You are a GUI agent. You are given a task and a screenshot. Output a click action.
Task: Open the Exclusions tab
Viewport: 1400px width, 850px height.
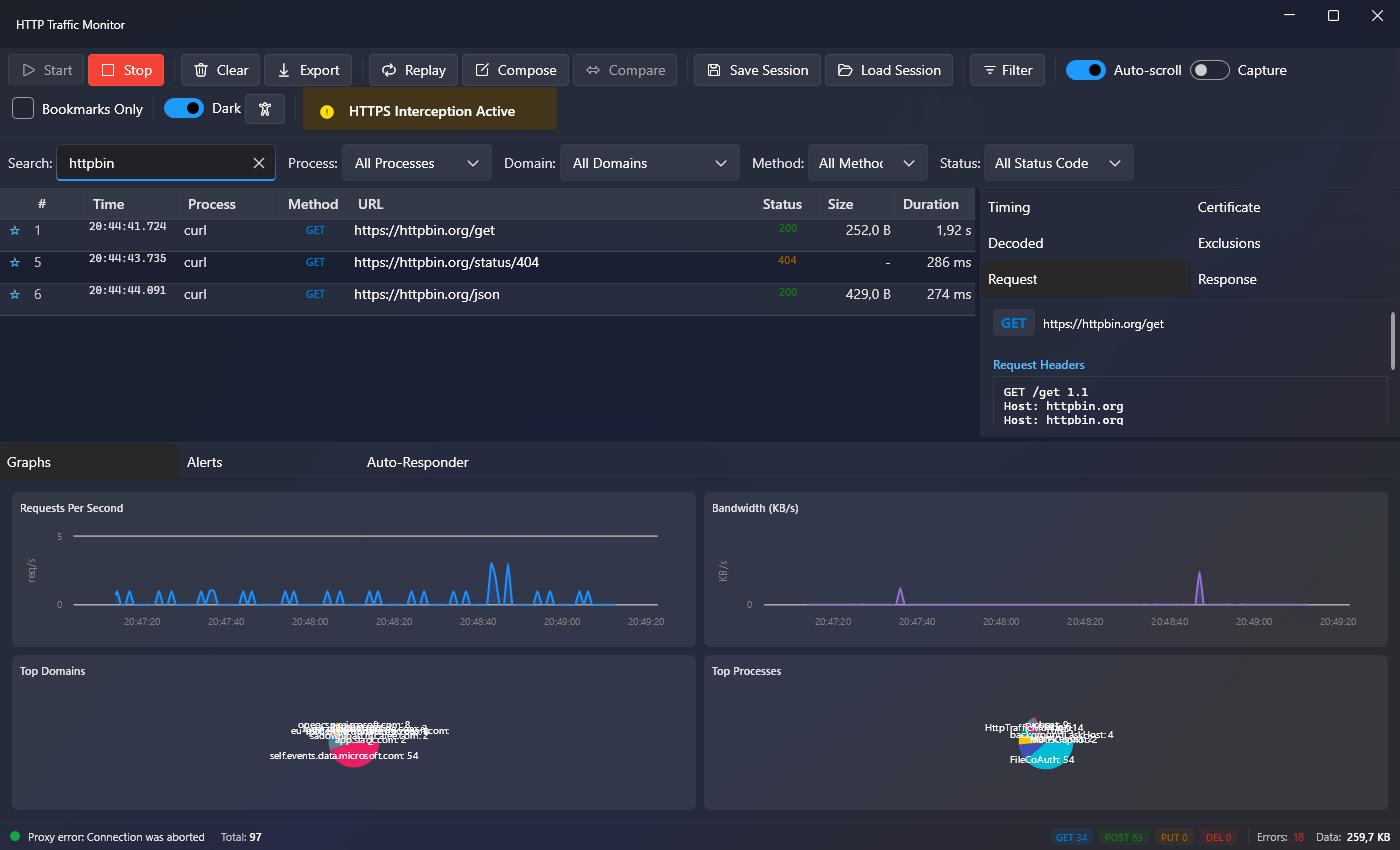point(1295,243)
